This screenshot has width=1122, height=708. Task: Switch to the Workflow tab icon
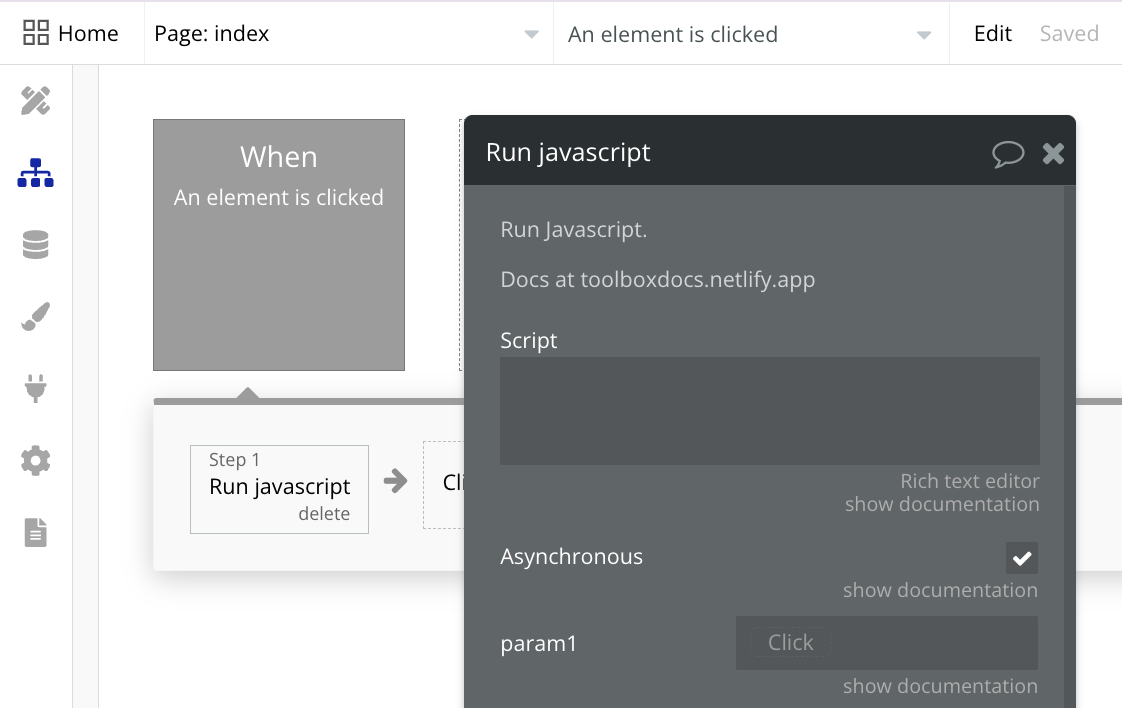click(x=36, y=173)
